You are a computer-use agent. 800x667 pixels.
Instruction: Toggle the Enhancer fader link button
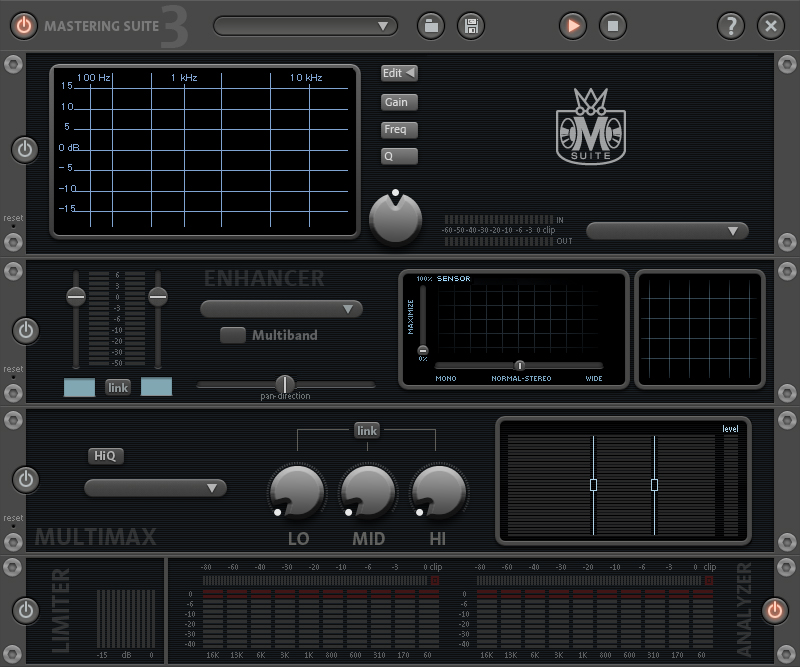(118, 388)
